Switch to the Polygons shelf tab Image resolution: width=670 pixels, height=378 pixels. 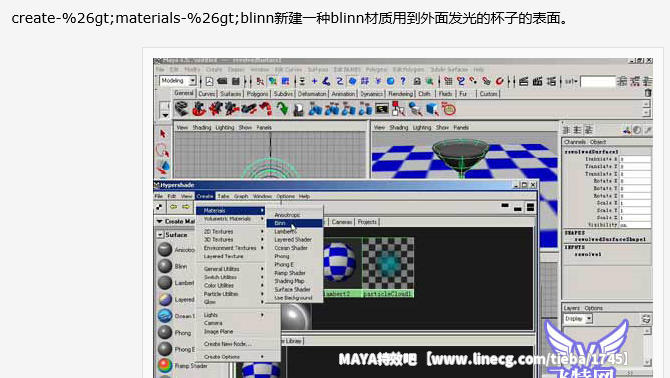[257, 94]
